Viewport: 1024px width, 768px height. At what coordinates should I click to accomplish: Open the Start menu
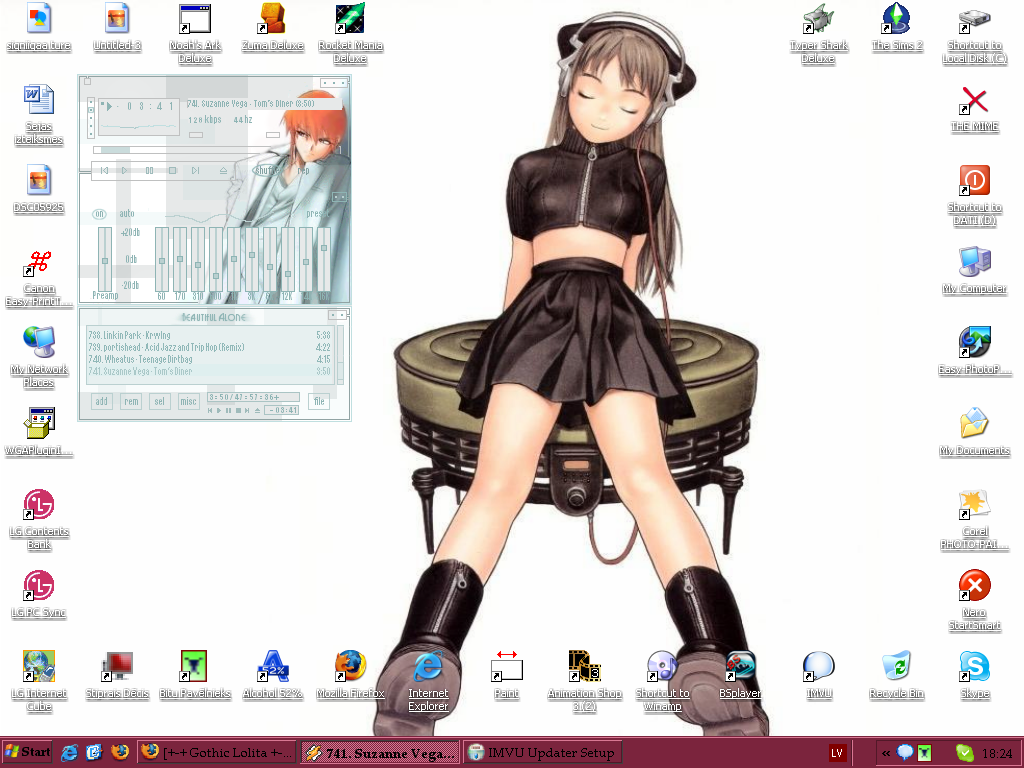[x=27, y=752]
